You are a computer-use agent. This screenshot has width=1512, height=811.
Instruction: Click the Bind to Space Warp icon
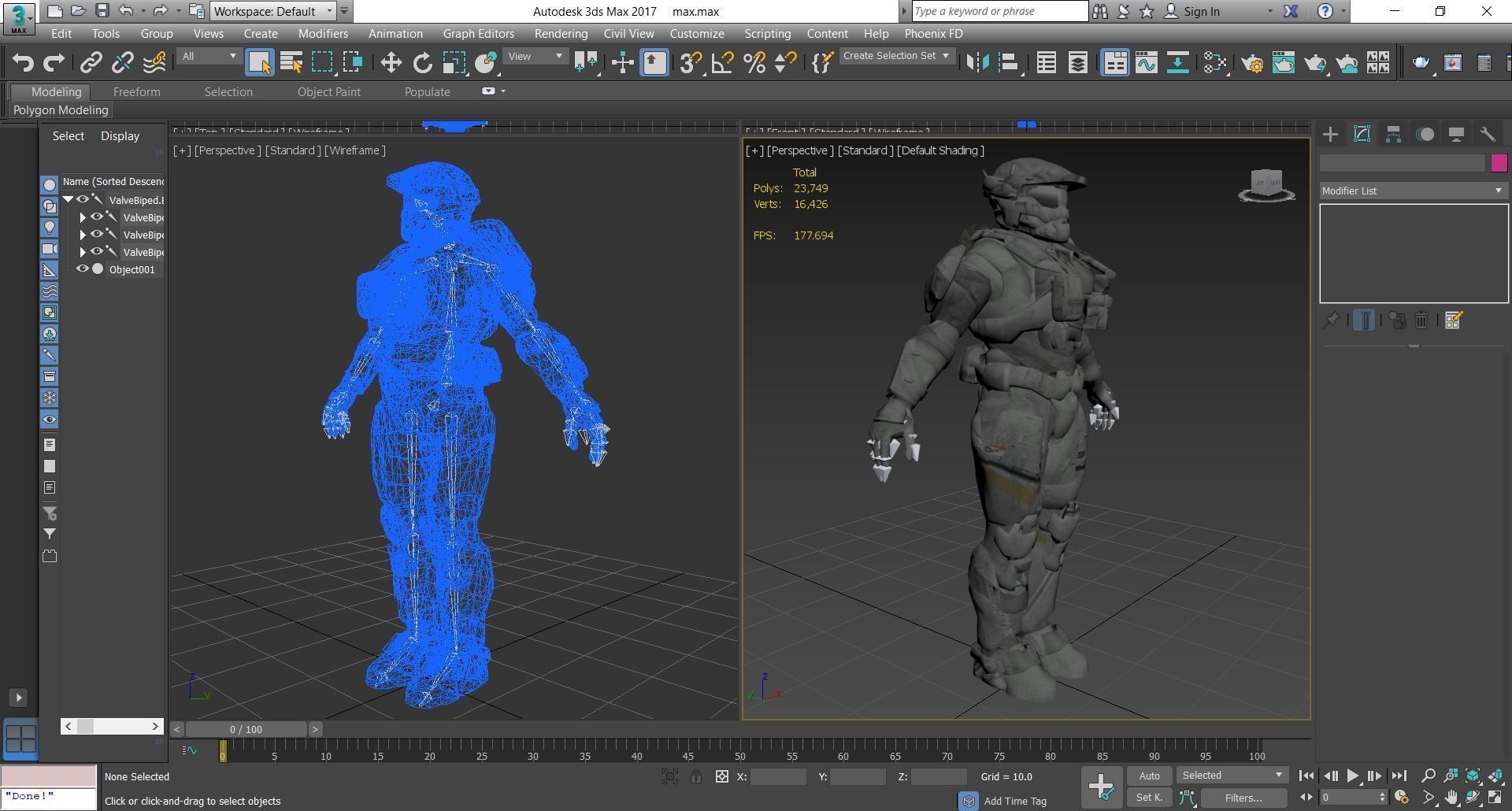click(x=154, y=62)
